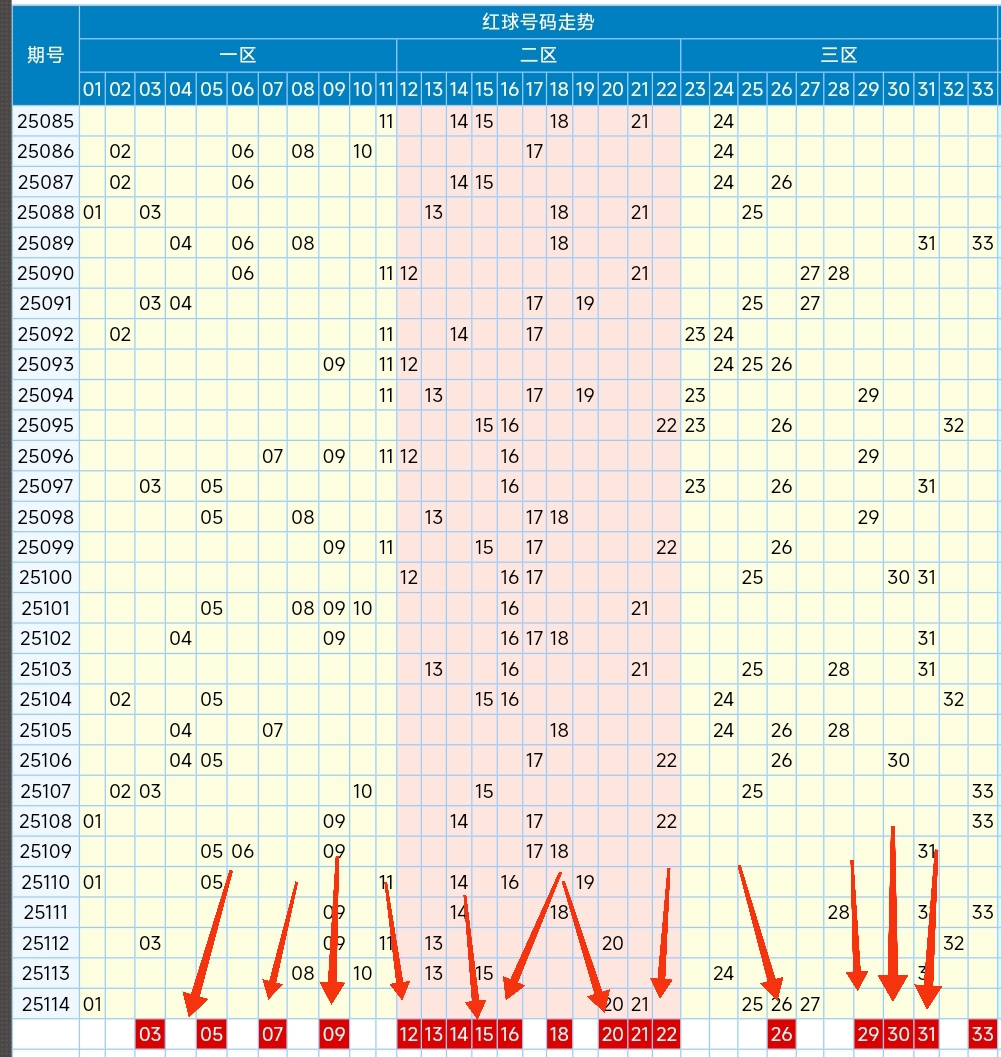Click column header 08

pyautogui.click(x=303, y=89)
